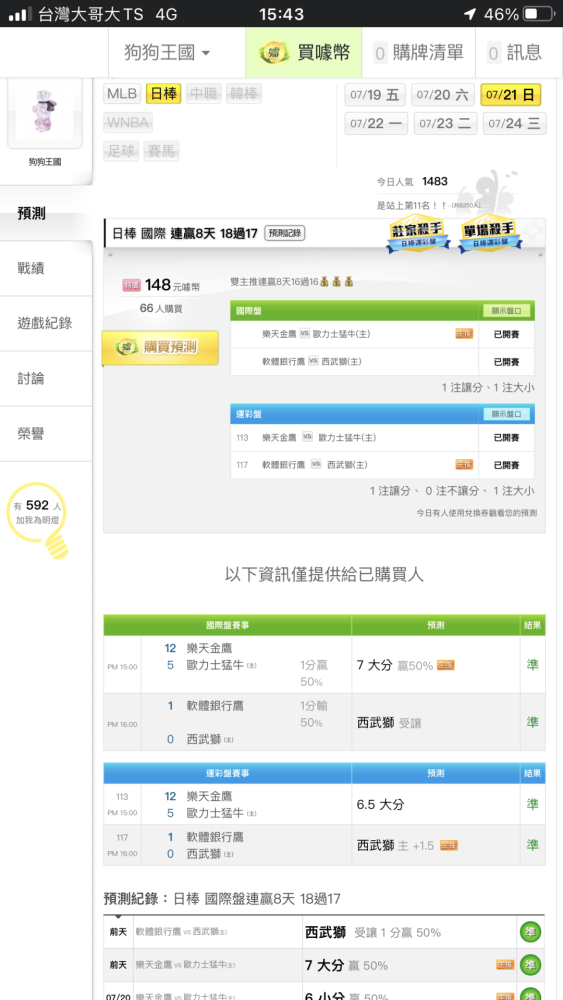Tap green 準 badge in 7 大分 record row
The height and width of the screenshot is (1000, 563).
pyautogui.click(x=530, y=966)
